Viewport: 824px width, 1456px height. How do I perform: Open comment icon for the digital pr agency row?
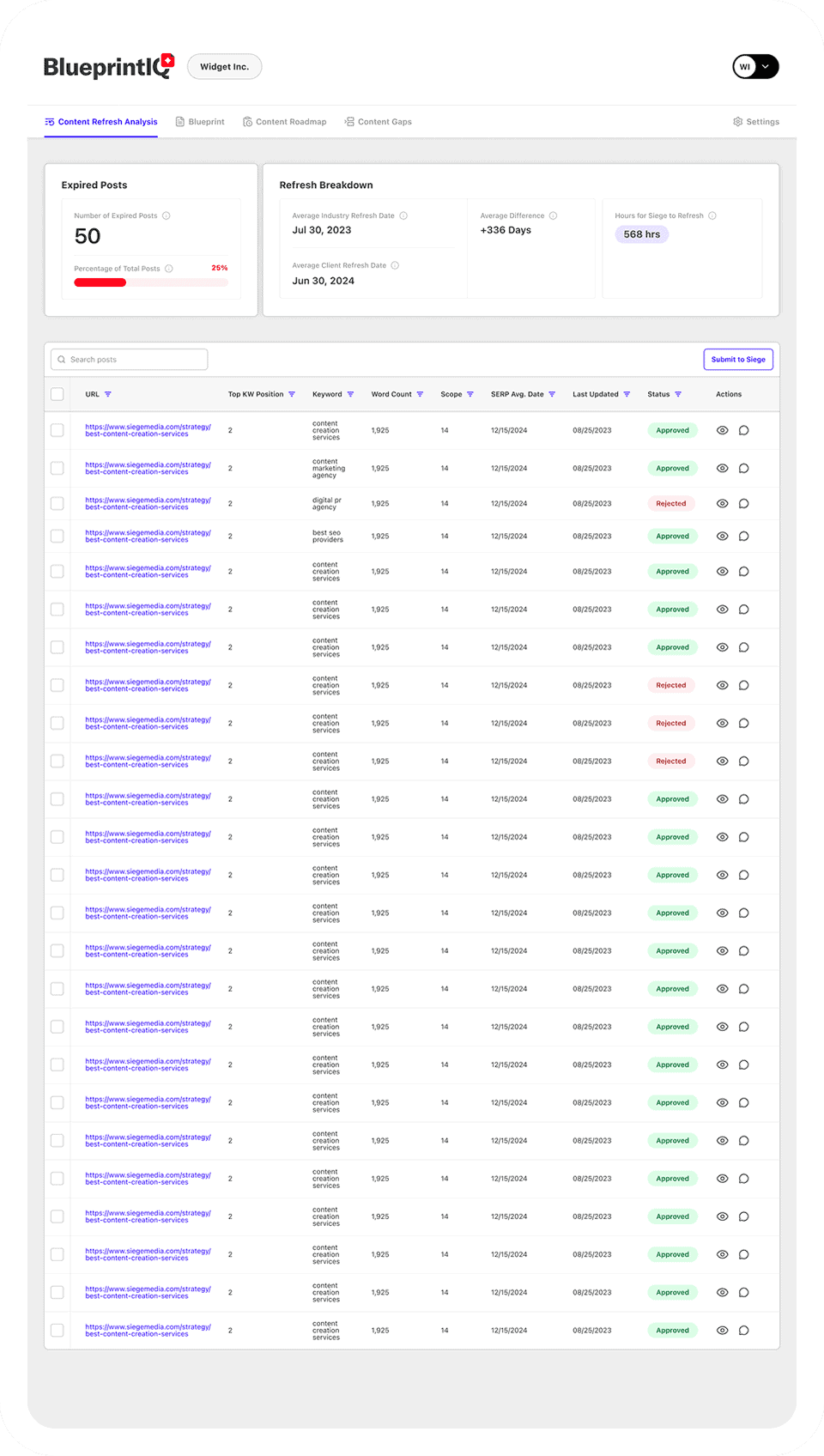pos(744,504)
